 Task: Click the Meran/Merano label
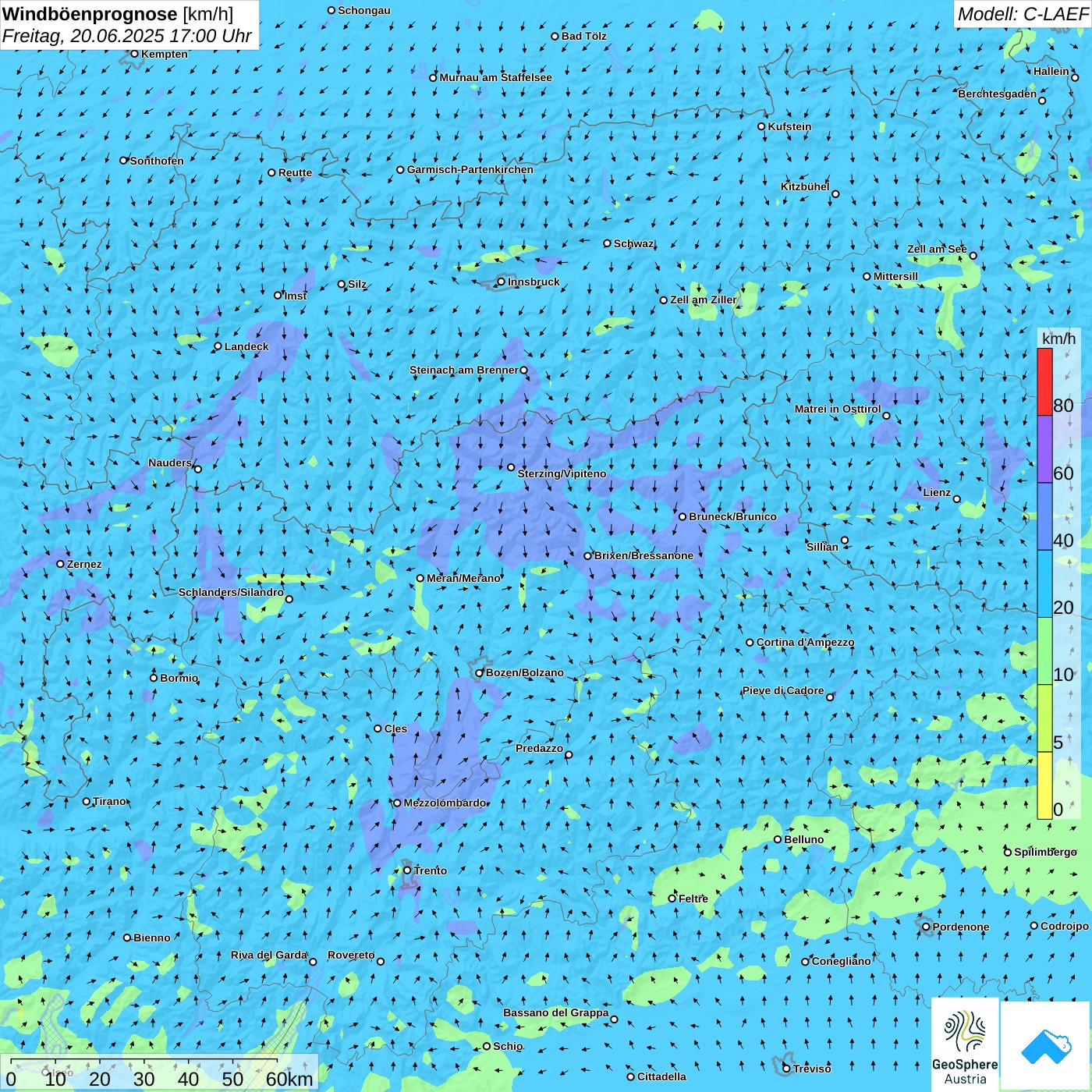(x=463, y=578)
